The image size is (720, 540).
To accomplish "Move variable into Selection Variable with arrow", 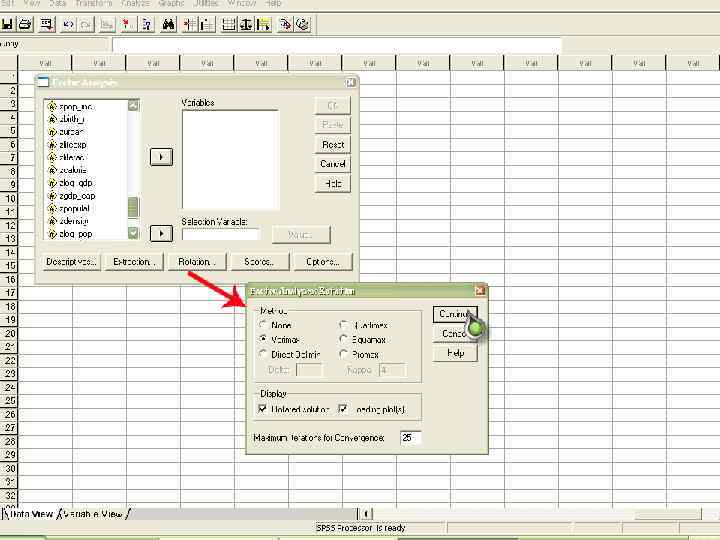I will click(x=161, y=233).
